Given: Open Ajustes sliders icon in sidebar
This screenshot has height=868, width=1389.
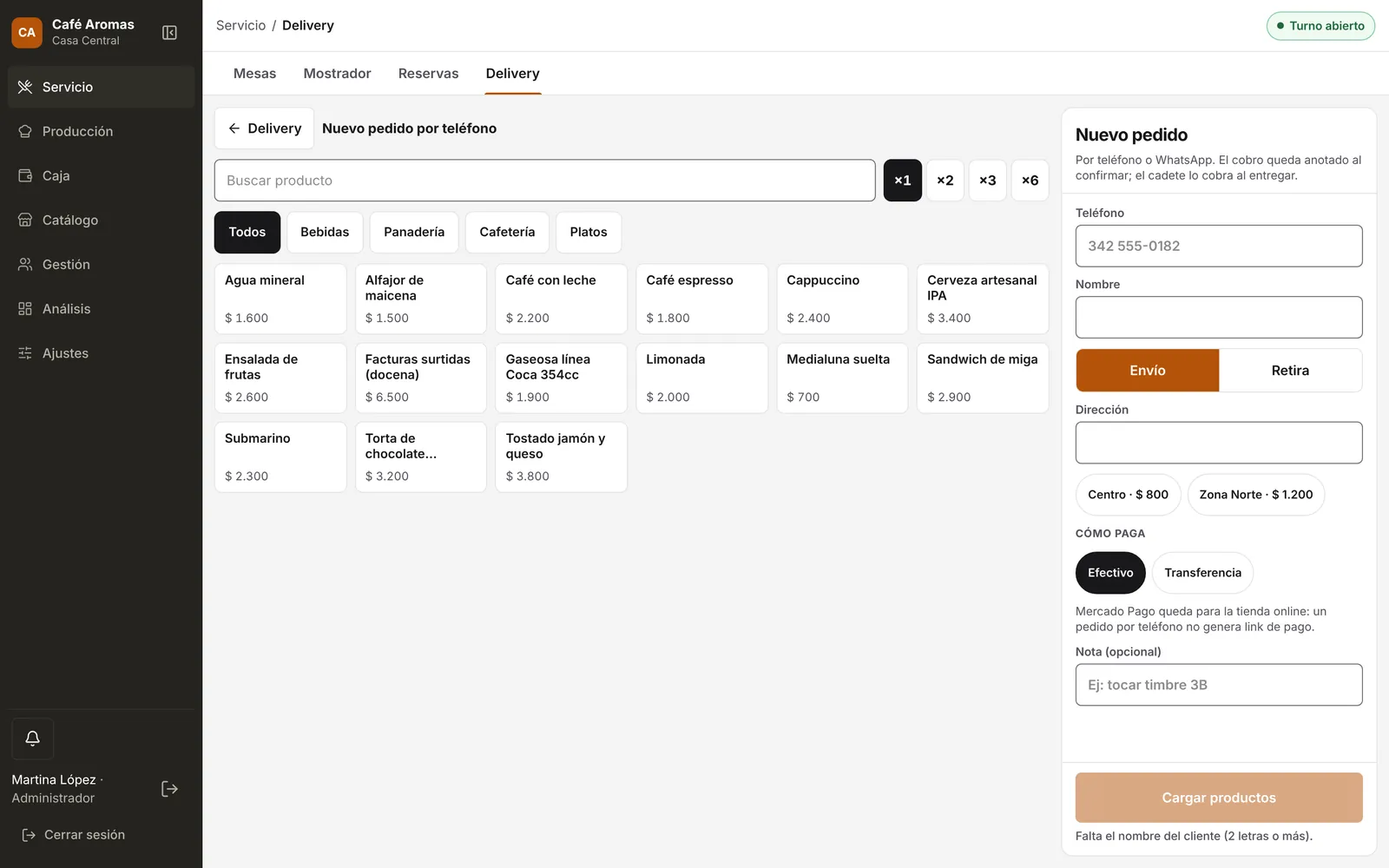Looking at the screenshot, I should pos(25,352).
